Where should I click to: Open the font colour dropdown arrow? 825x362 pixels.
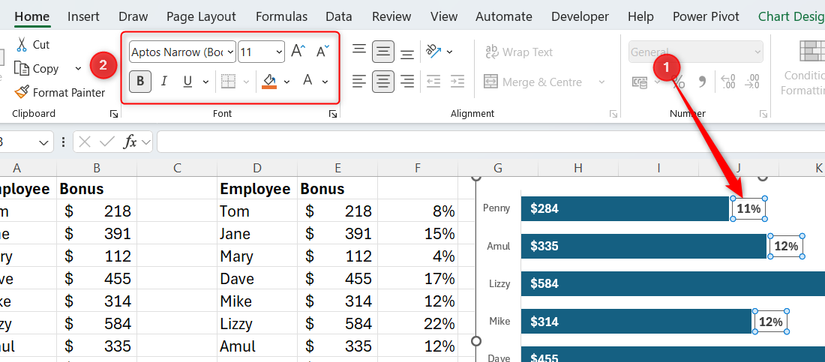point(325,82)
